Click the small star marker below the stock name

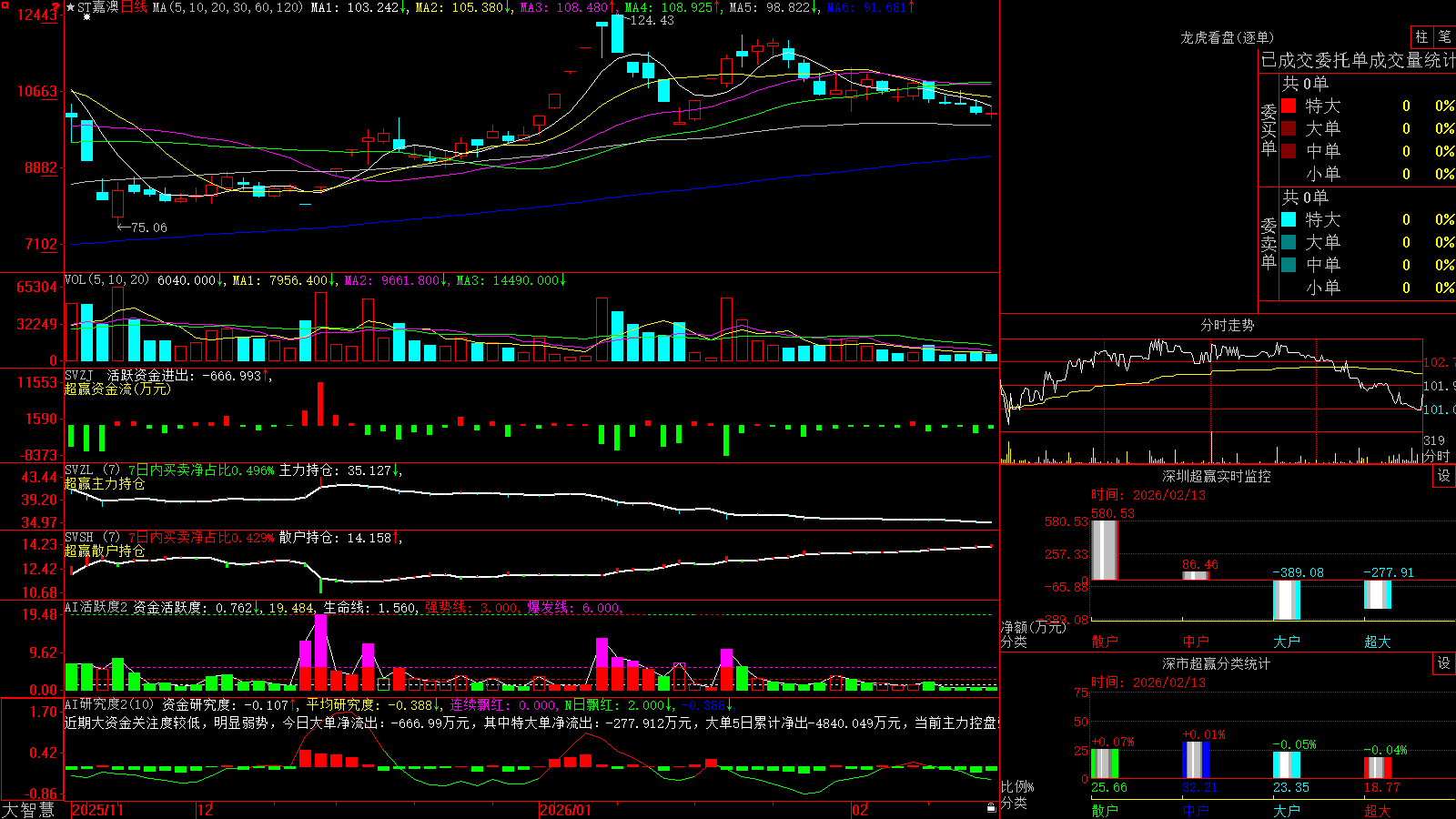coord(86,17)
